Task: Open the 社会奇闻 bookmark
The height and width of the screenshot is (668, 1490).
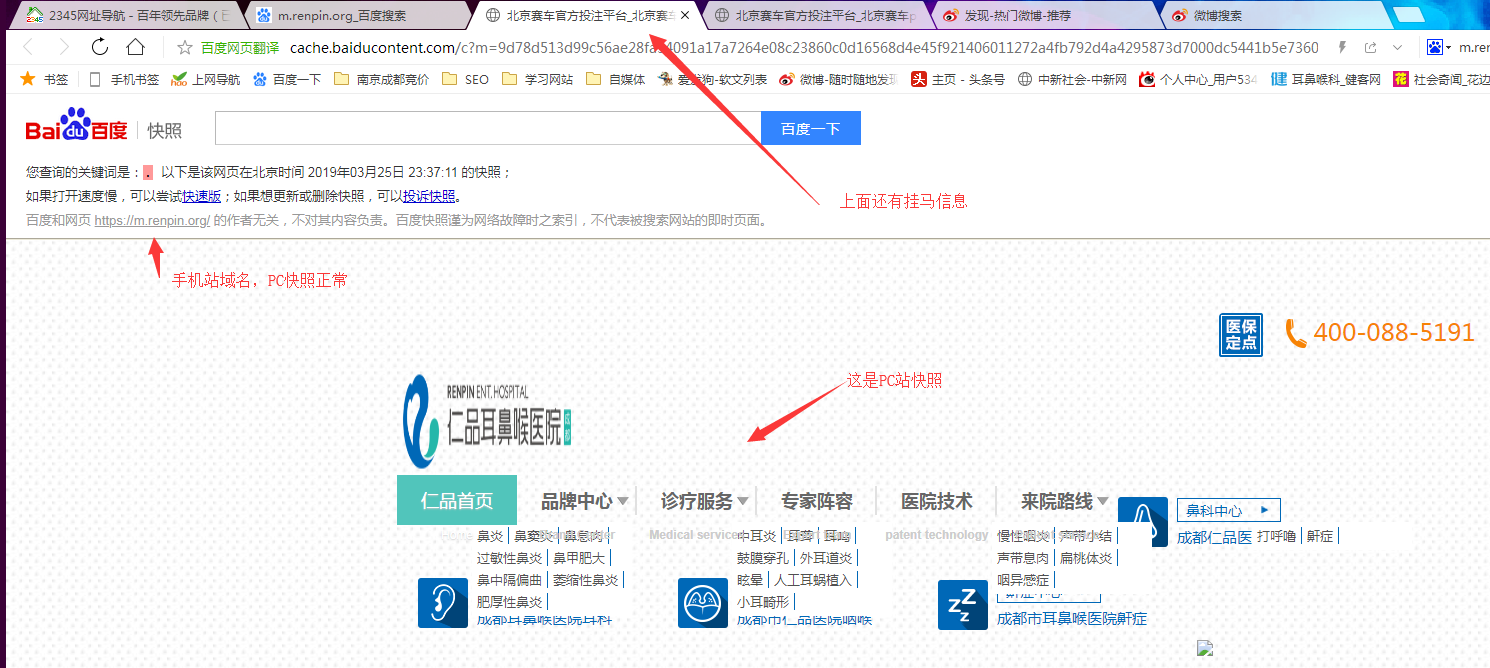Action: [x=1441, y=79]
